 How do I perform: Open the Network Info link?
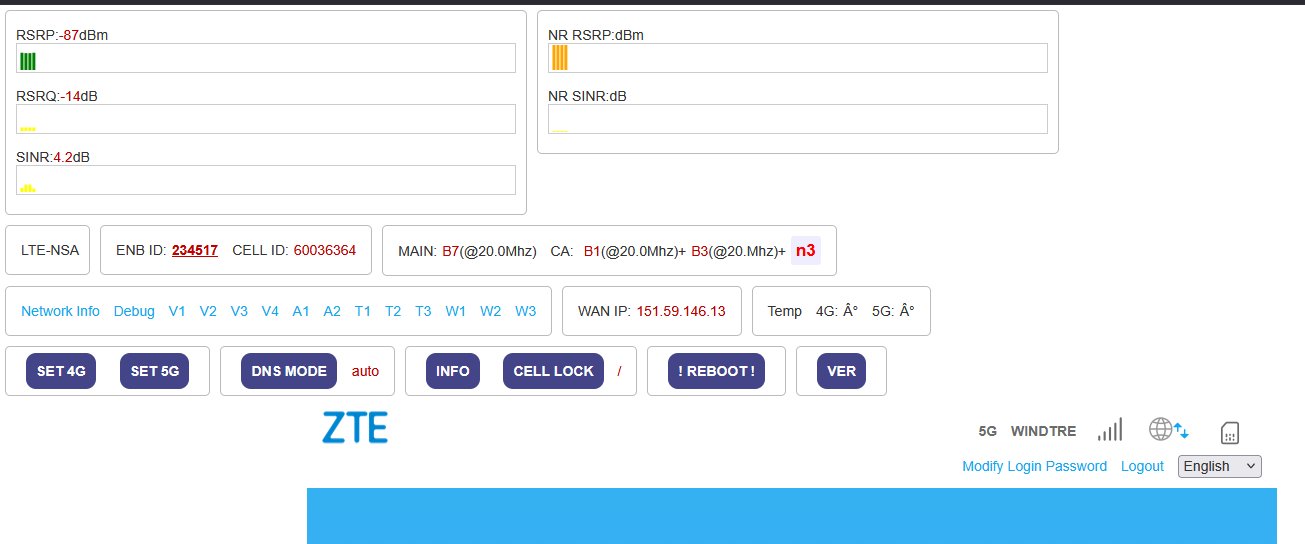(60, 311)
